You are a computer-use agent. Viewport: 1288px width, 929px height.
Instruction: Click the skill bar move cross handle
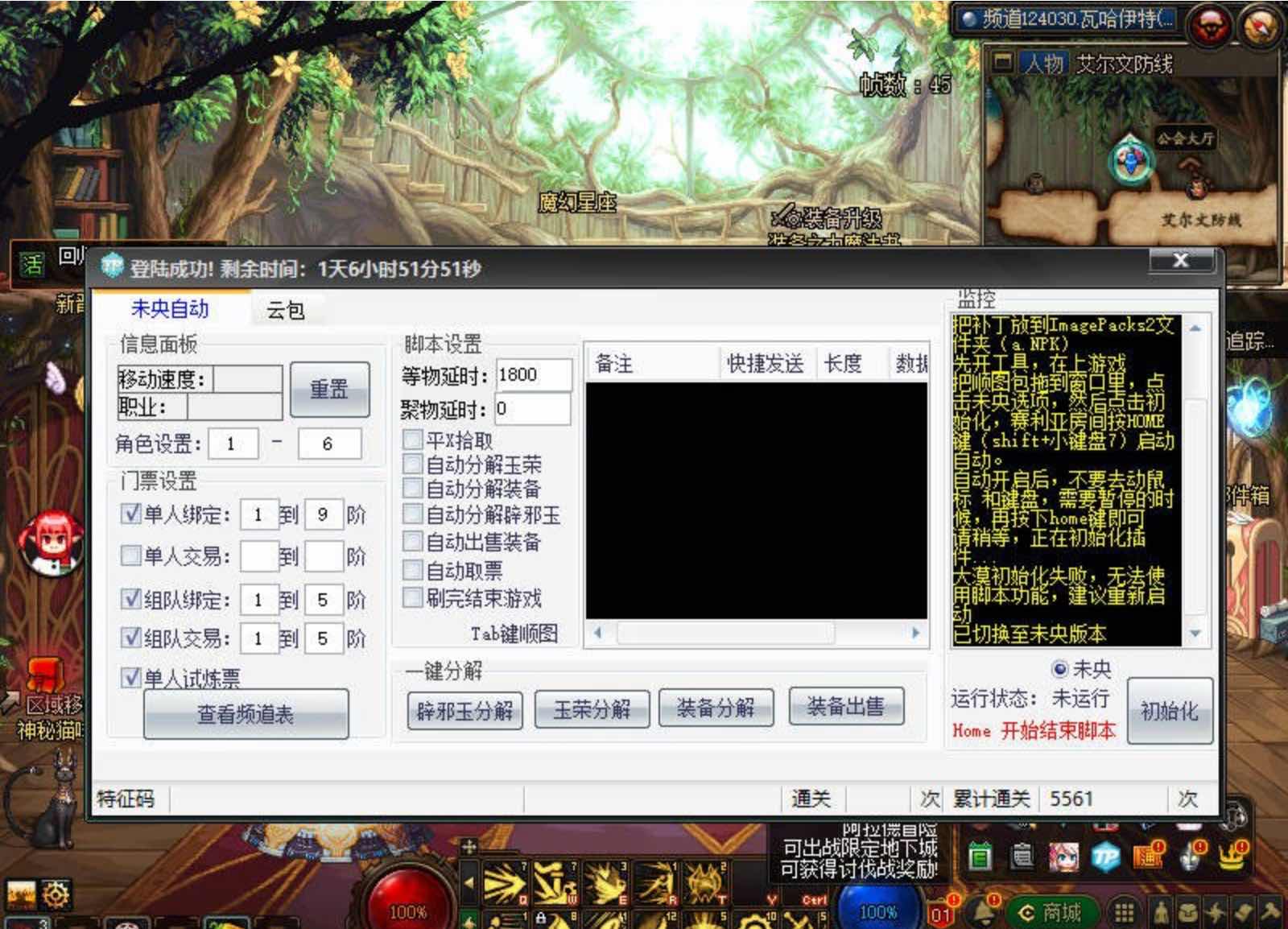coord(469,847)
